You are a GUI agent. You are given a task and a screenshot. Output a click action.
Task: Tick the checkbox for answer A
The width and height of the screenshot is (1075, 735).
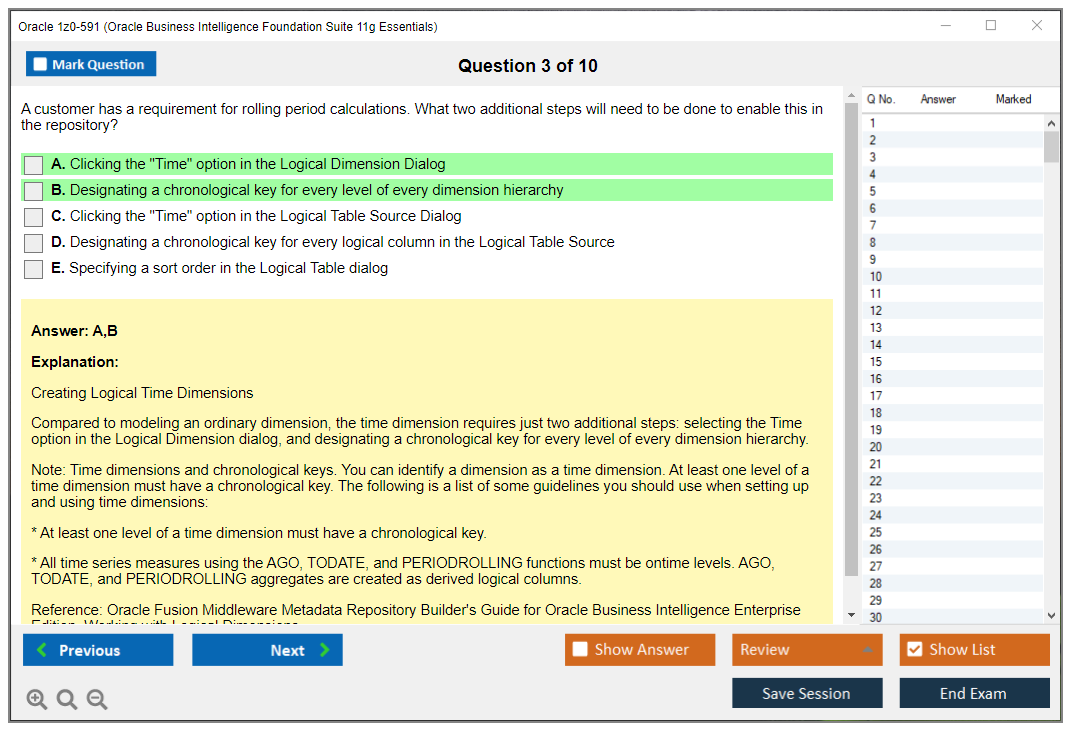coord(34,165)
